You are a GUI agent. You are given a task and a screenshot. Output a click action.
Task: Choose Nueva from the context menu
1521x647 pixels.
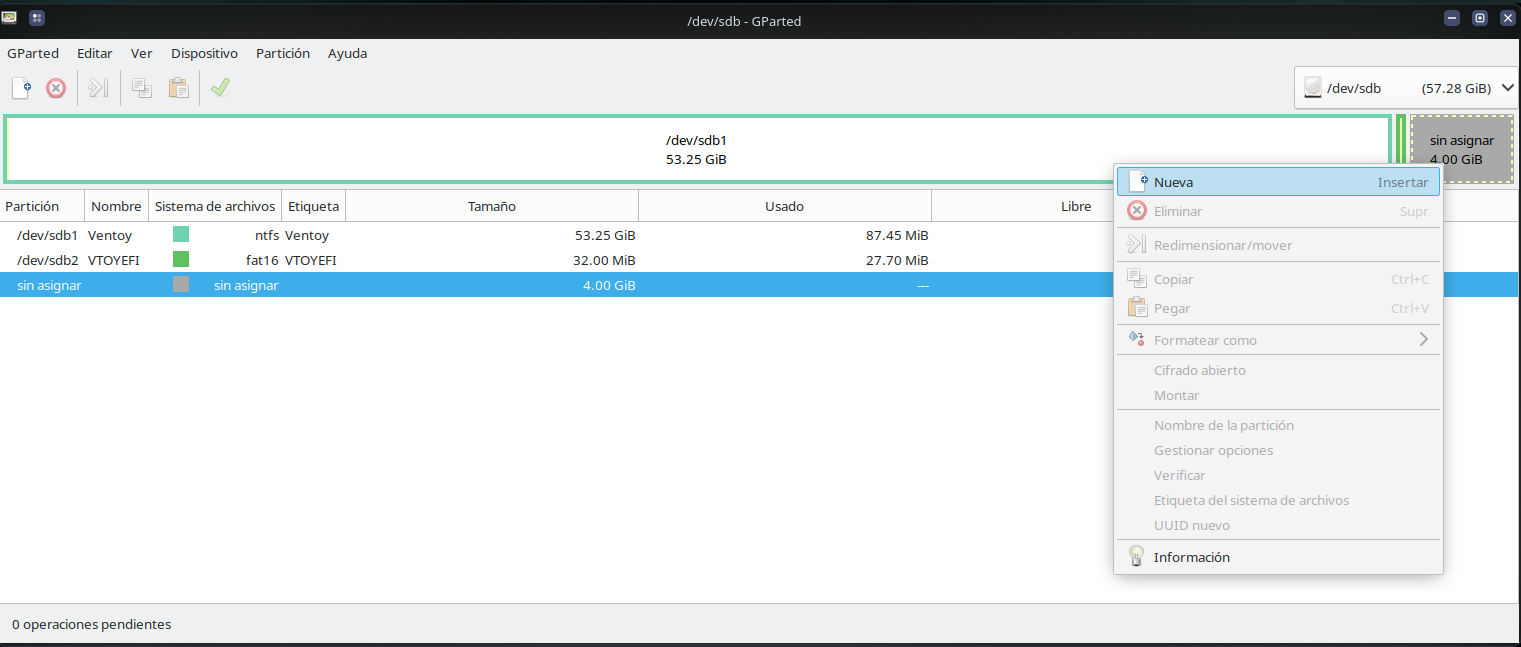click(1278, 182)
